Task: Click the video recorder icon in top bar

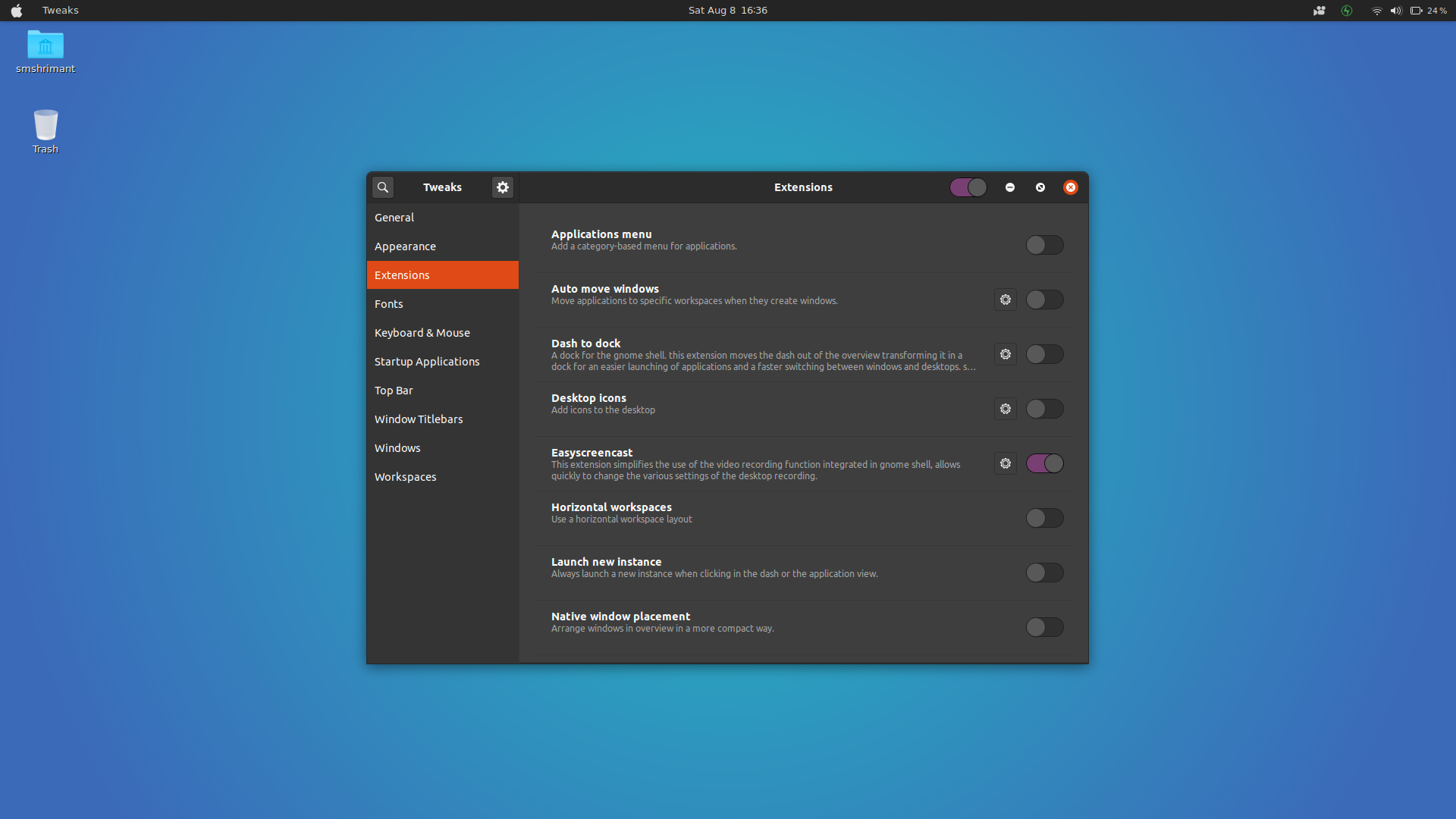Action: click(x=1319, y=11)
